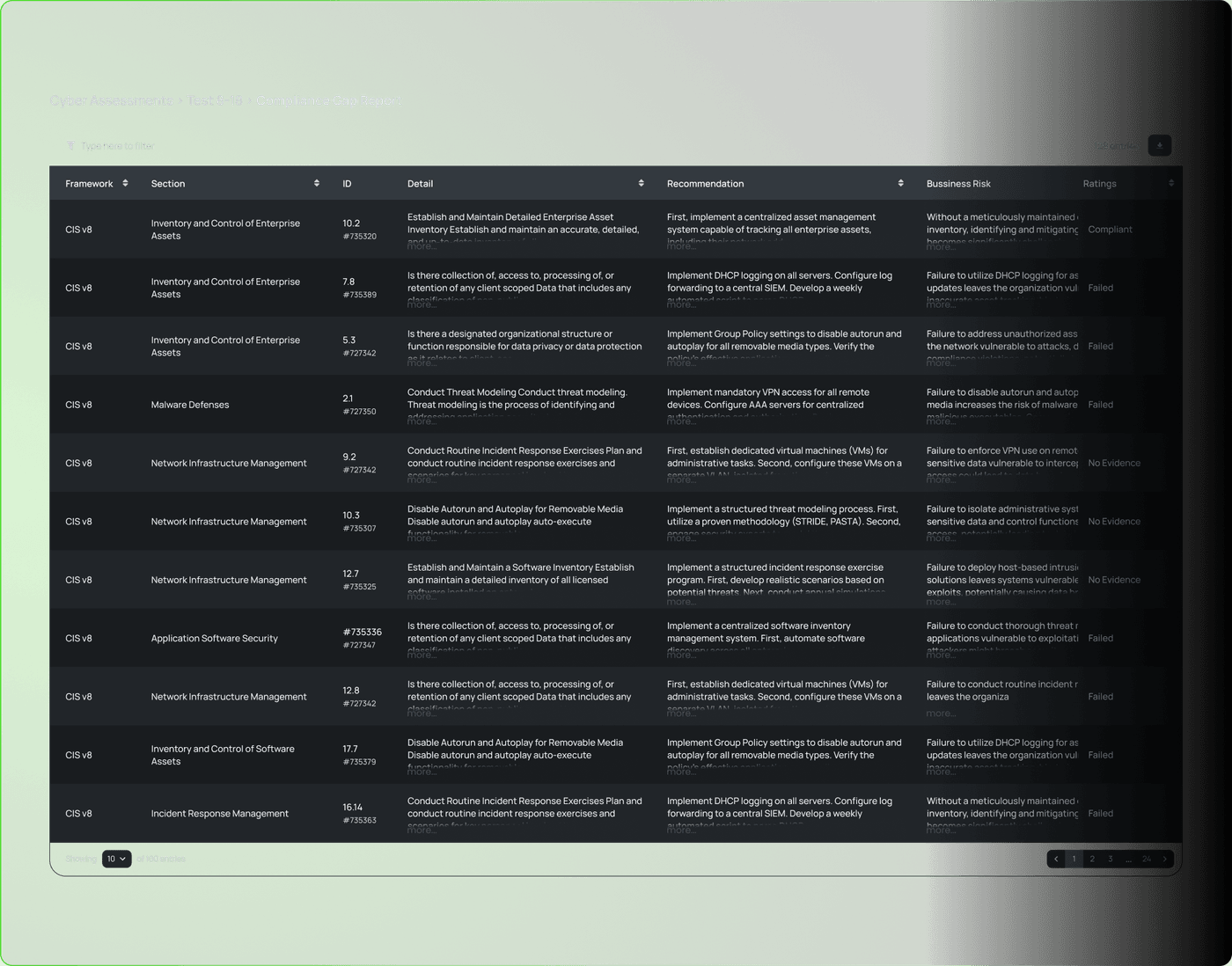Open the rows-per-page dropdown showing 10
Screen dimensions: 1232x966
[x=116, y=859]
